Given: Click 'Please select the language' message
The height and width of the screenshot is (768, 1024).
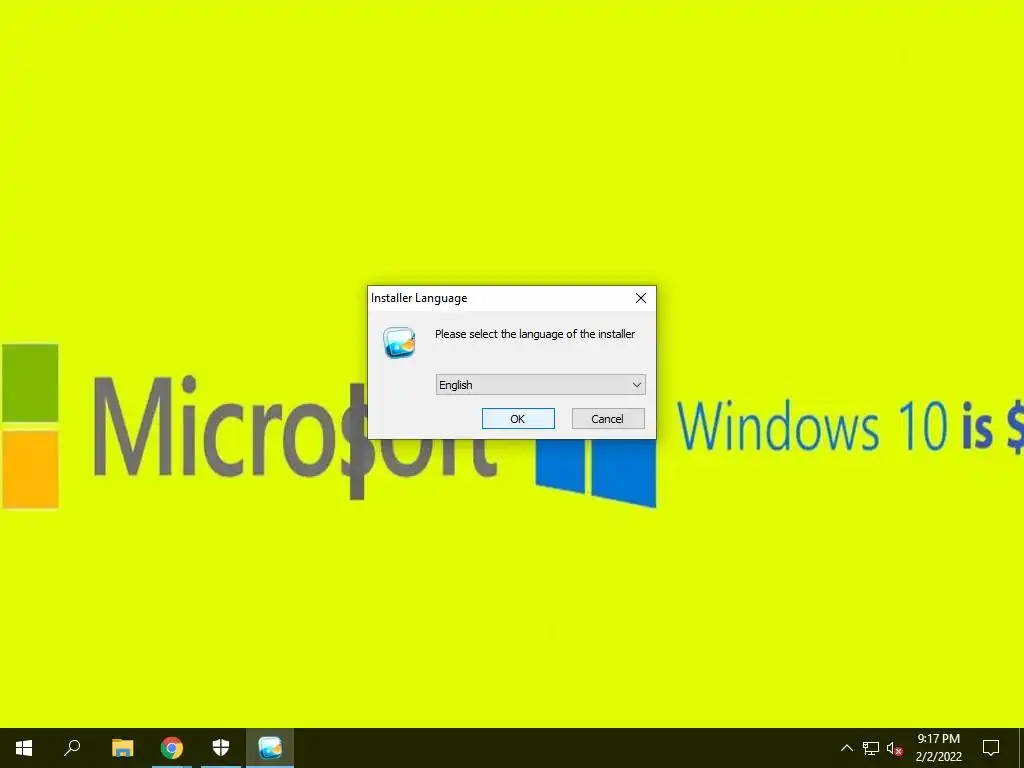Looking at the screenshot, I should tap(535, 334).
